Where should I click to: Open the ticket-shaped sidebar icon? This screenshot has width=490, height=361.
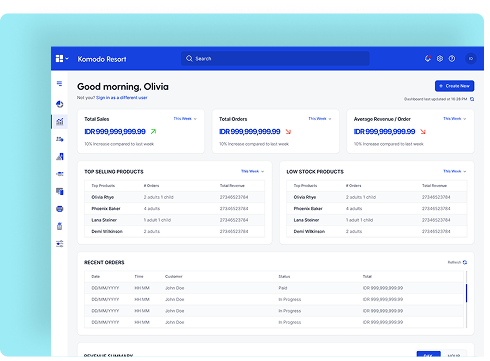60,174
